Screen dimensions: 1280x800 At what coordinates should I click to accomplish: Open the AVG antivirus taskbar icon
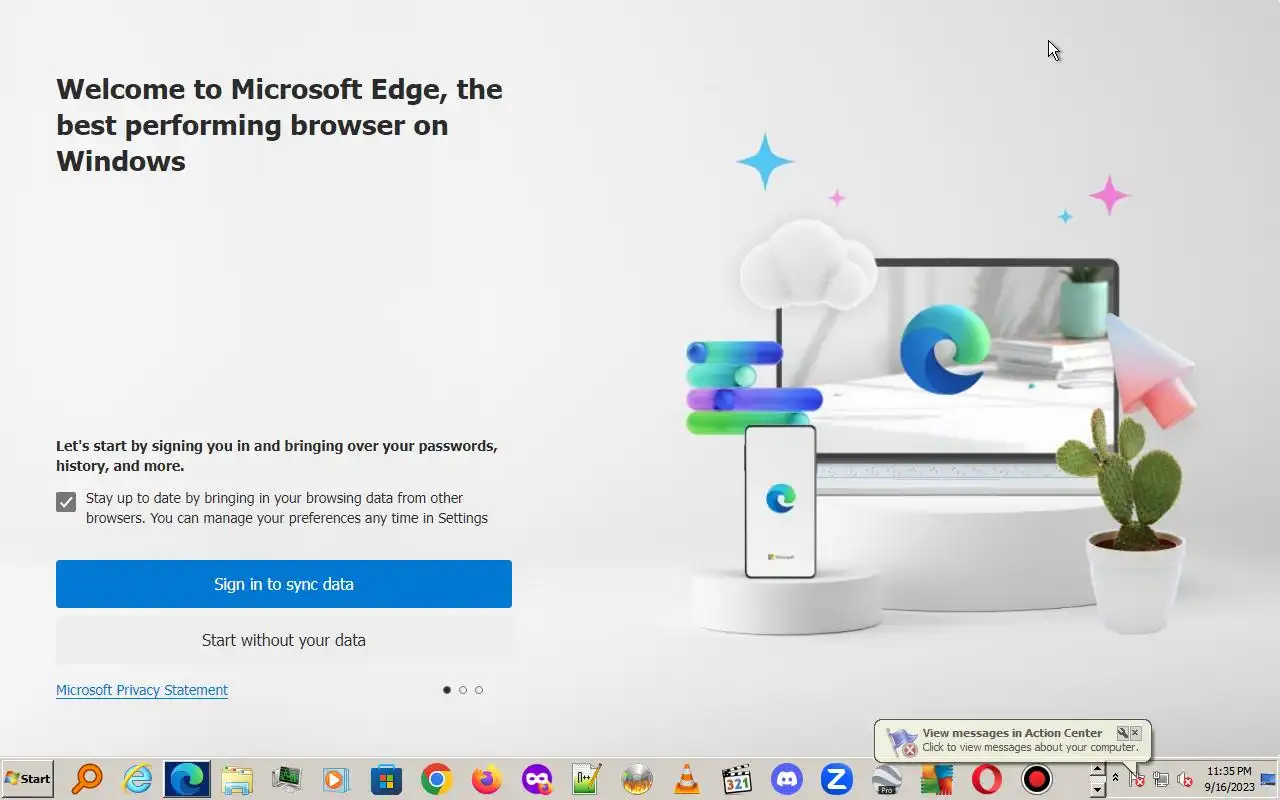[x=937, y=779]
